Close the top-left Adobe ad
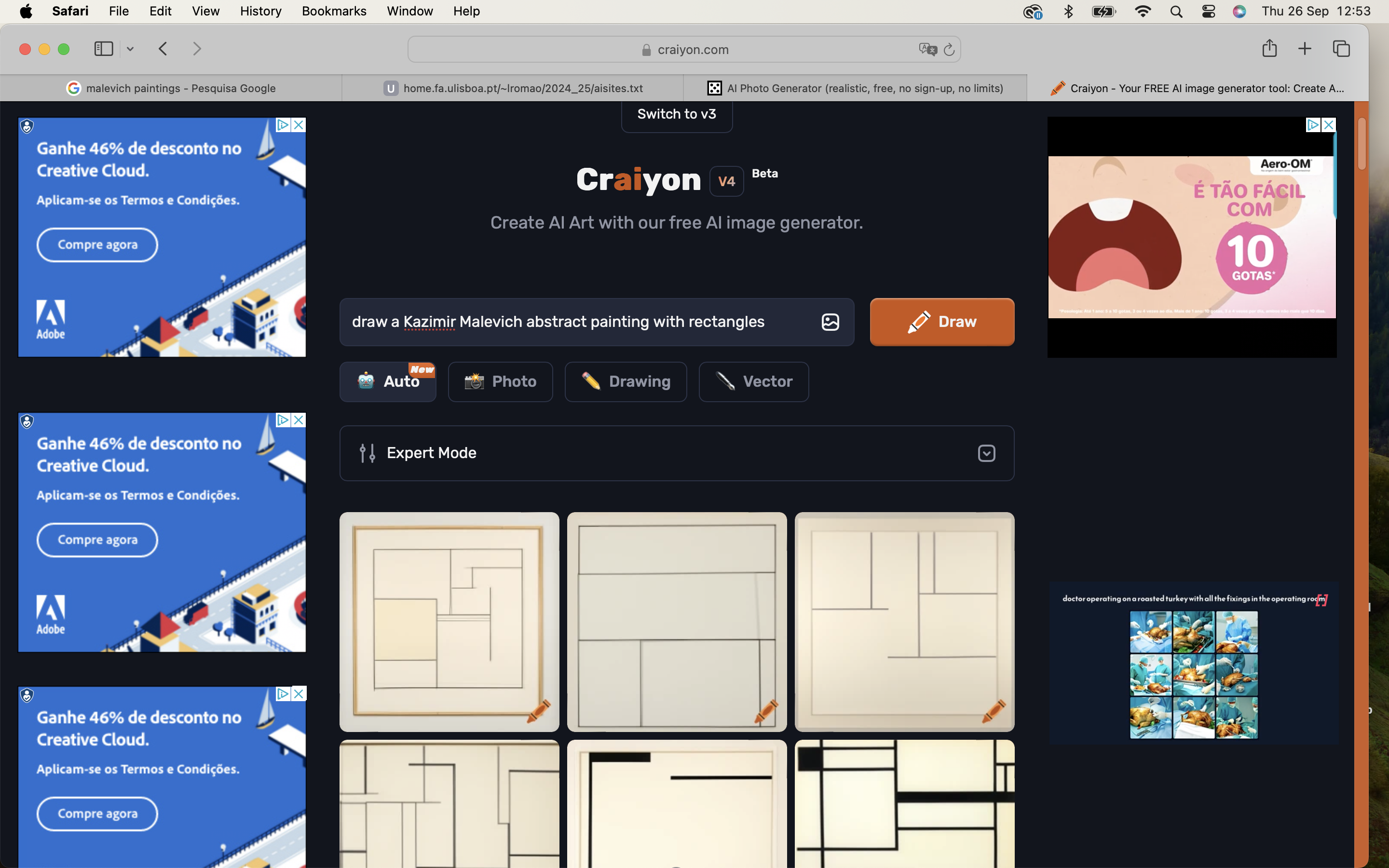 [x=299, y=125]
